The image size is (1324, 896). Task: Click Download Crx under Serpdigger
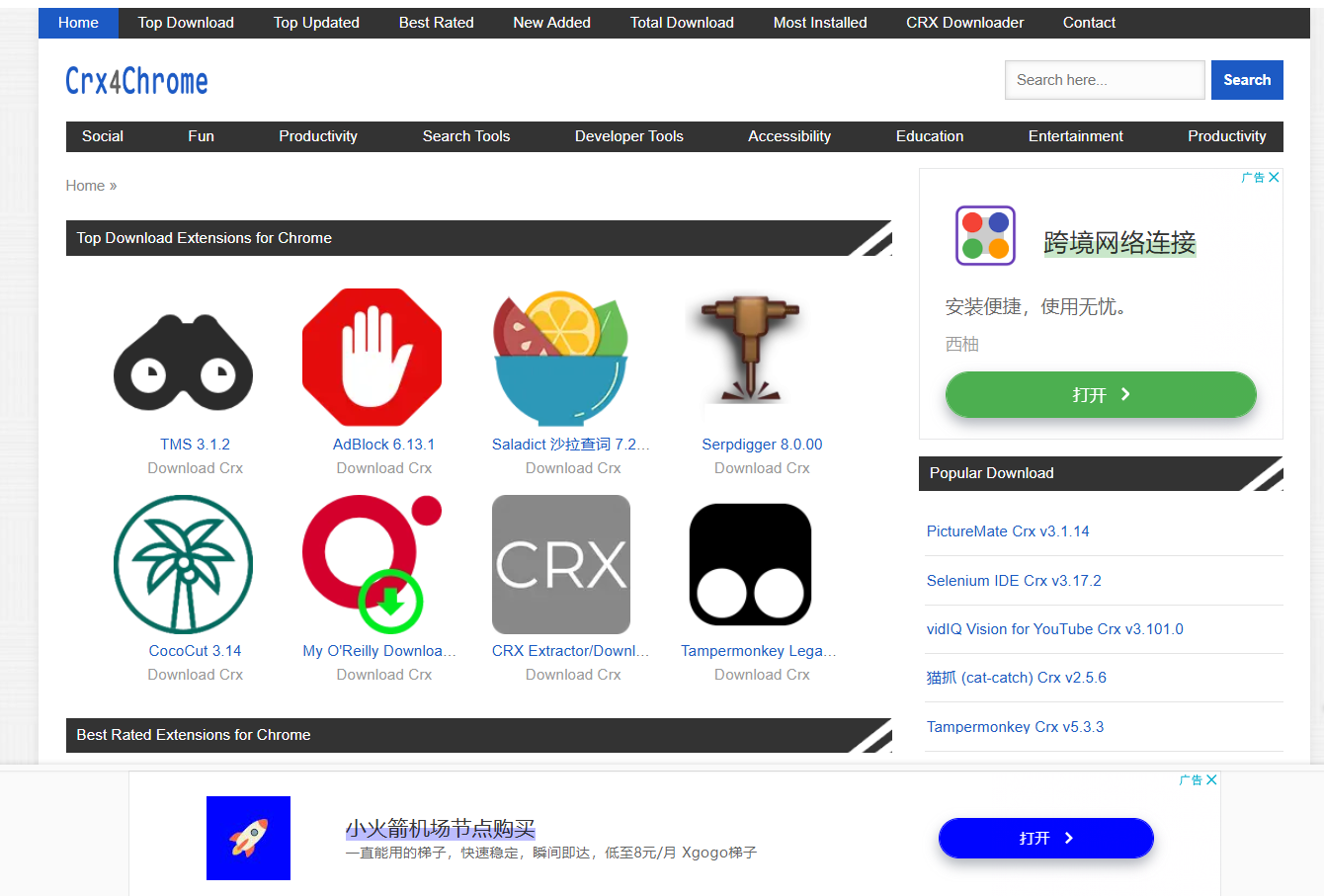click(x=762, y=468)
